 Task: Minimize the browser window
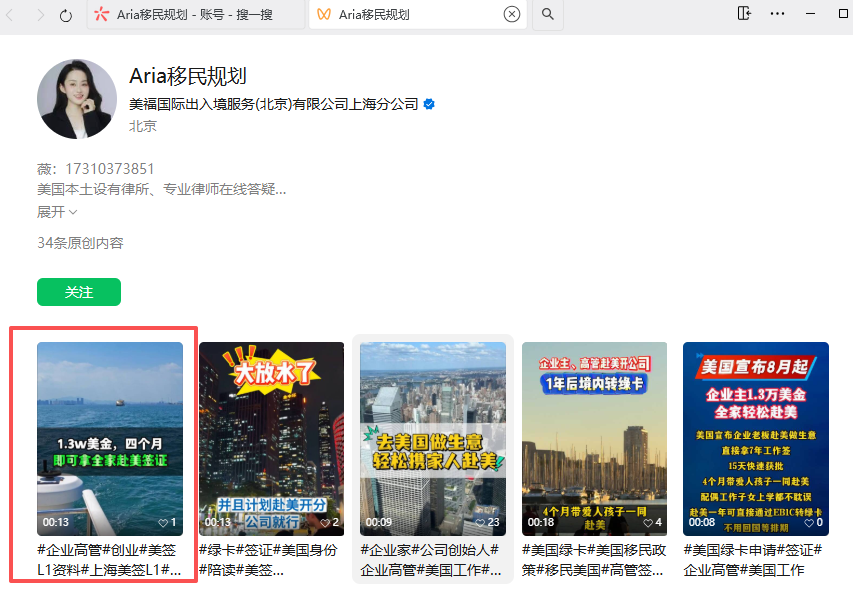pos(811,14)
